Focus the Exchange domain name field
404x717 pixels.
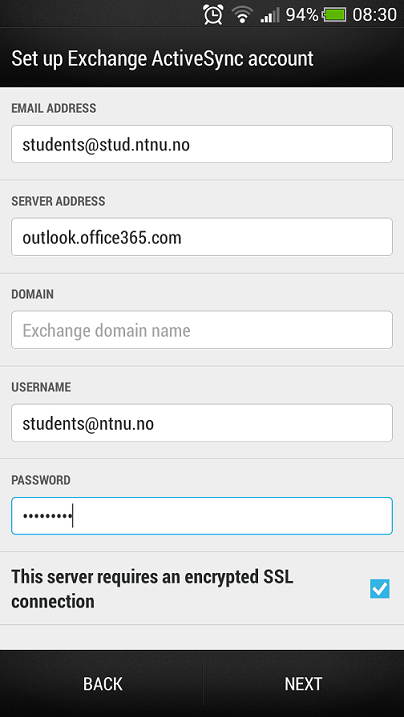202,330
